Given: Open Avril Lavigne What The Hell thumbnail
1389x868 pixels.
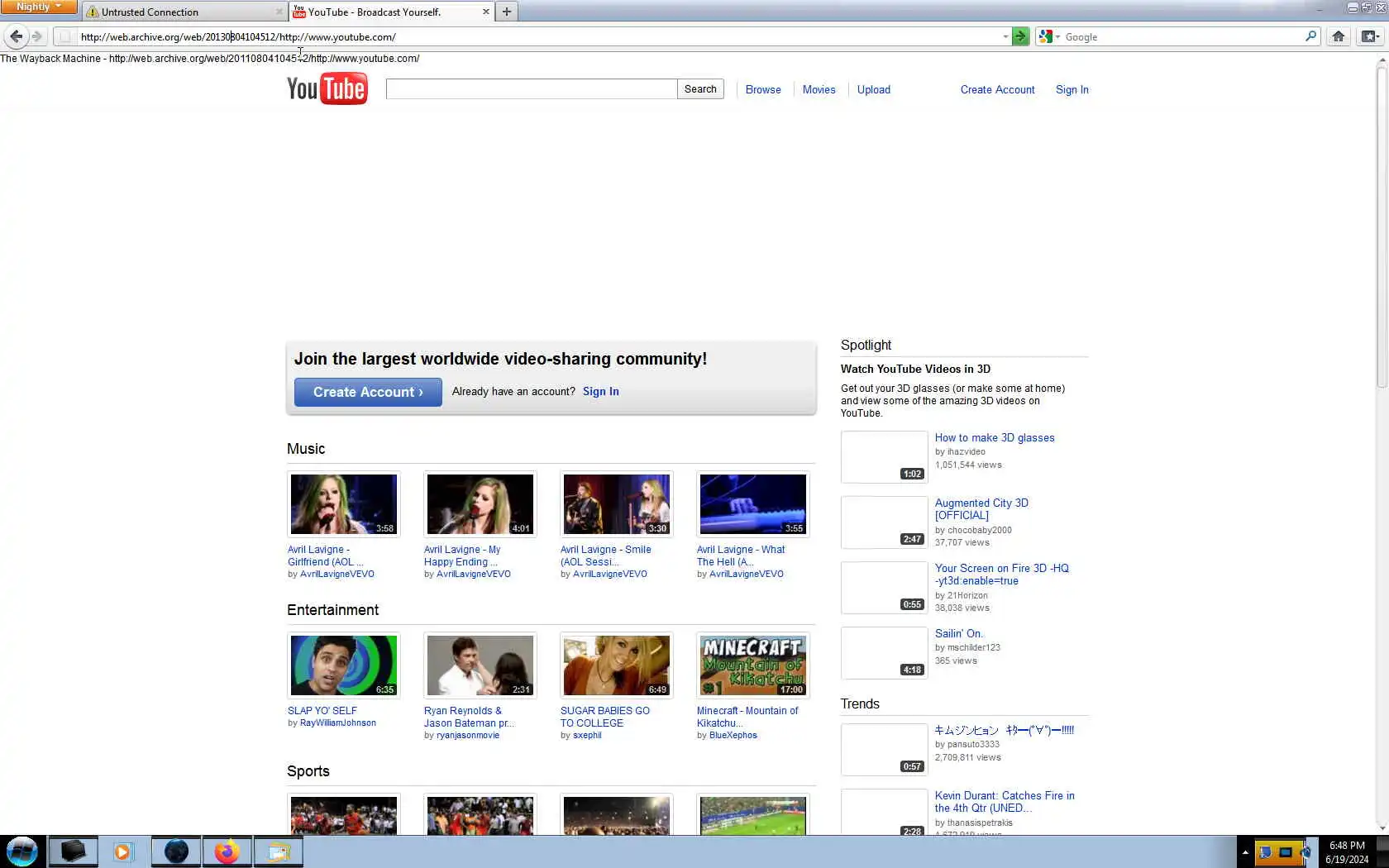Looking at the screenshot, I should tap(753, 504).
